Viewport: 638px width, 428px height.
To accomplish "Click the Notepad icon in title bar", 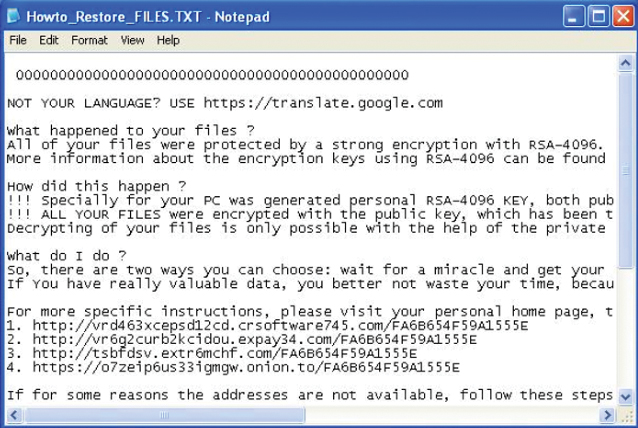I will tap(13, 16).
